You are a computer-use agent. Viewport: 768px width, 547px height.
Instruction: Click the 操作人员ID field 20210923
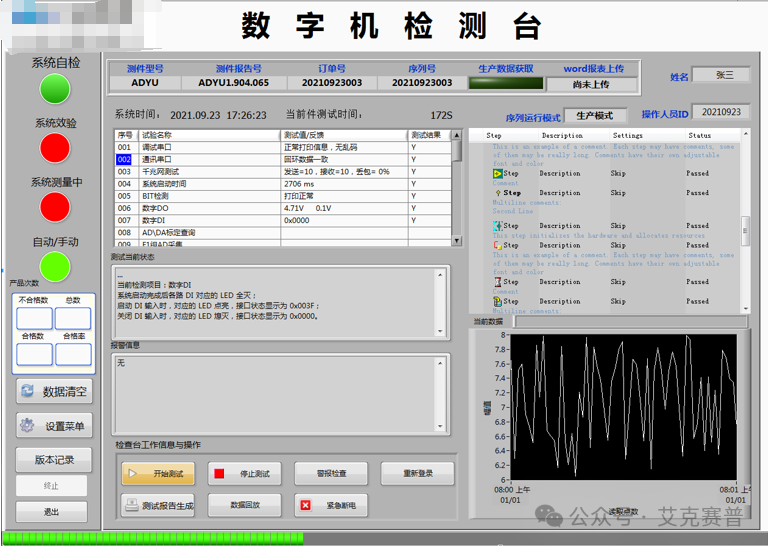pyautogui.click(x=720, y=112)
